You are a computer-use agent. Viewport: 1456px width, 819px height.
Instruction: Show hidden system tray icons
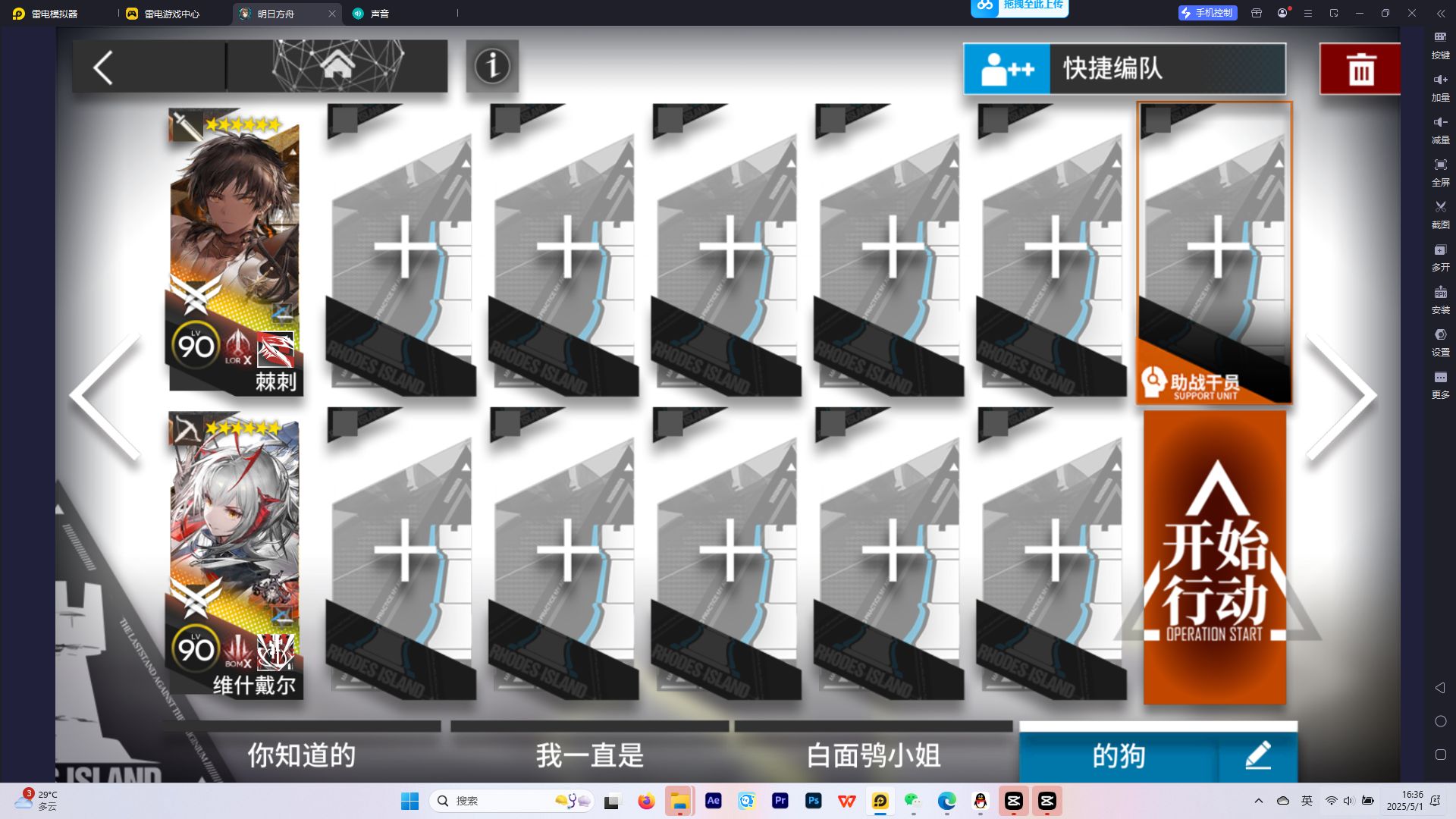1259,801
